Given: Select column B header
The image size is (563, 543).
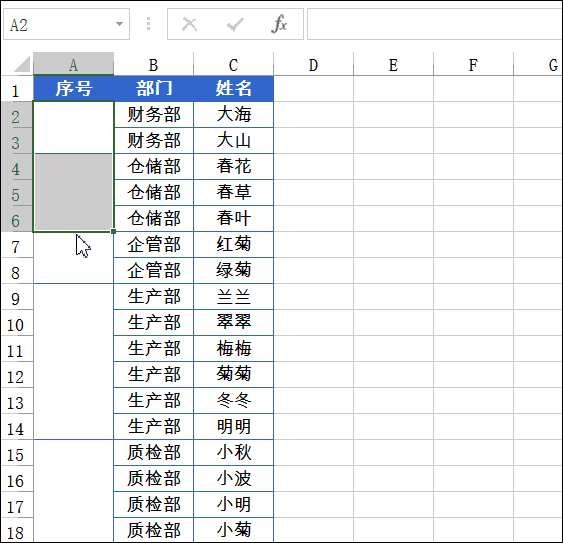Looking at the screenshot, I should (154, 64).
